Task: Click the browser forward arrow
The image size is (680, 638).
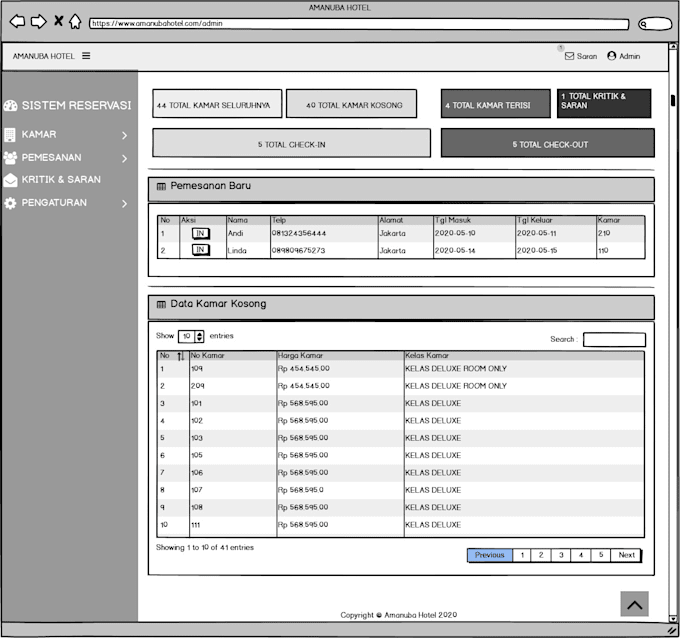Action: coord(39,21)
